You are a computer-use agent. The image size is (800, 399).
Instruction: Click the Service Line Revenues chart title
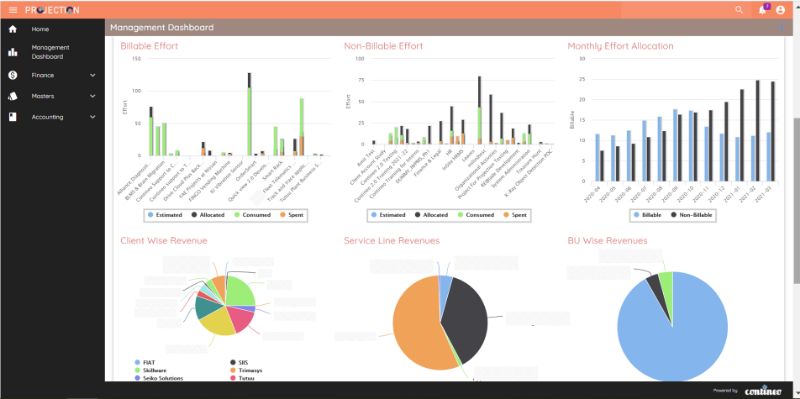[392, 240]
